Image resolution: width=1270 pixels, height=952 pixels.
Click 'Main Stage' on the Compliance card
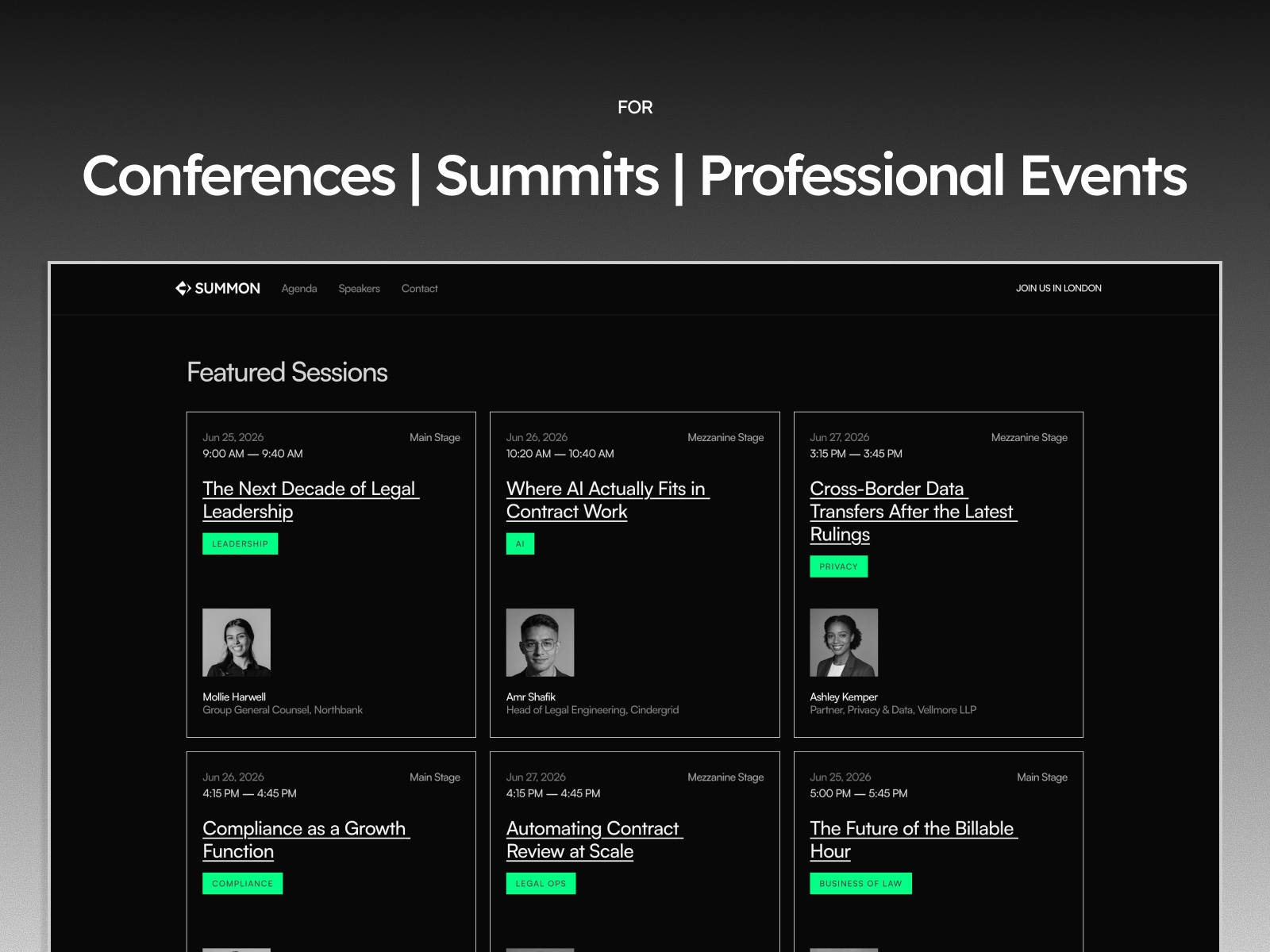pos(435,777)
